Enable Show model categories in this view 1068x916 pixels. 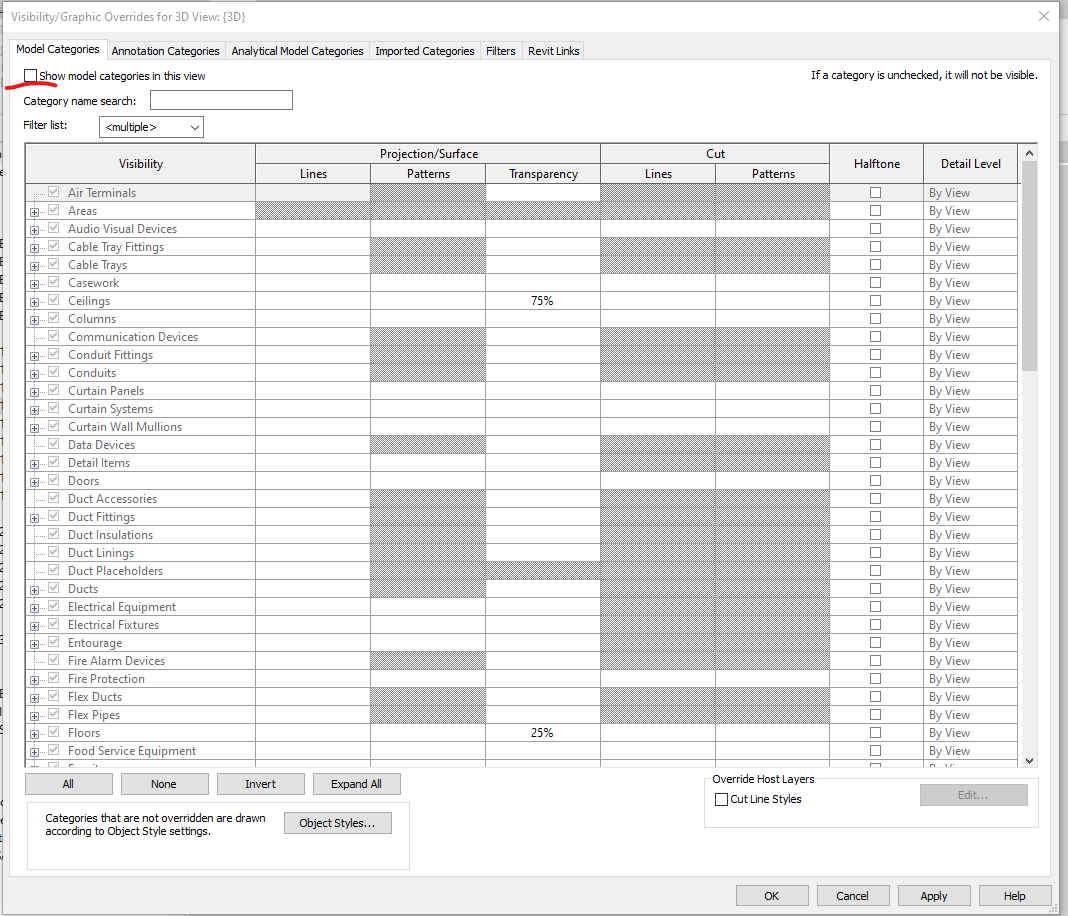click(x=31, y=75)
